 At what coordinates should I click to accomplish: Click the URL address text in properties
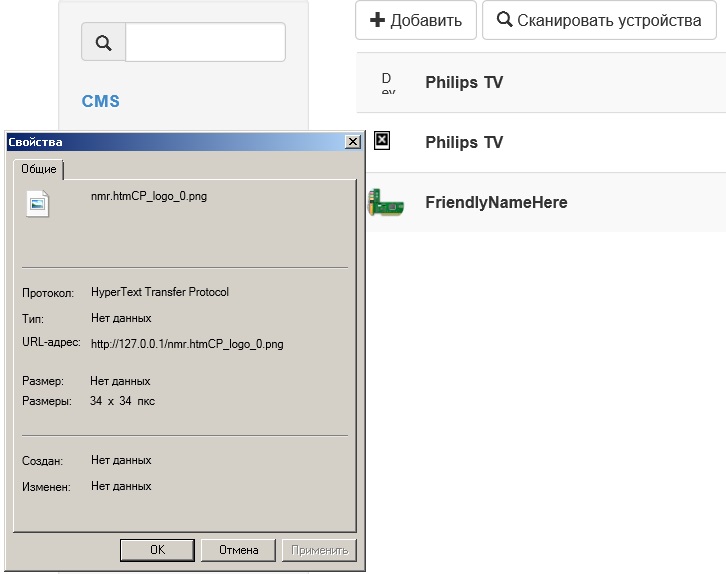click(187, 344)
